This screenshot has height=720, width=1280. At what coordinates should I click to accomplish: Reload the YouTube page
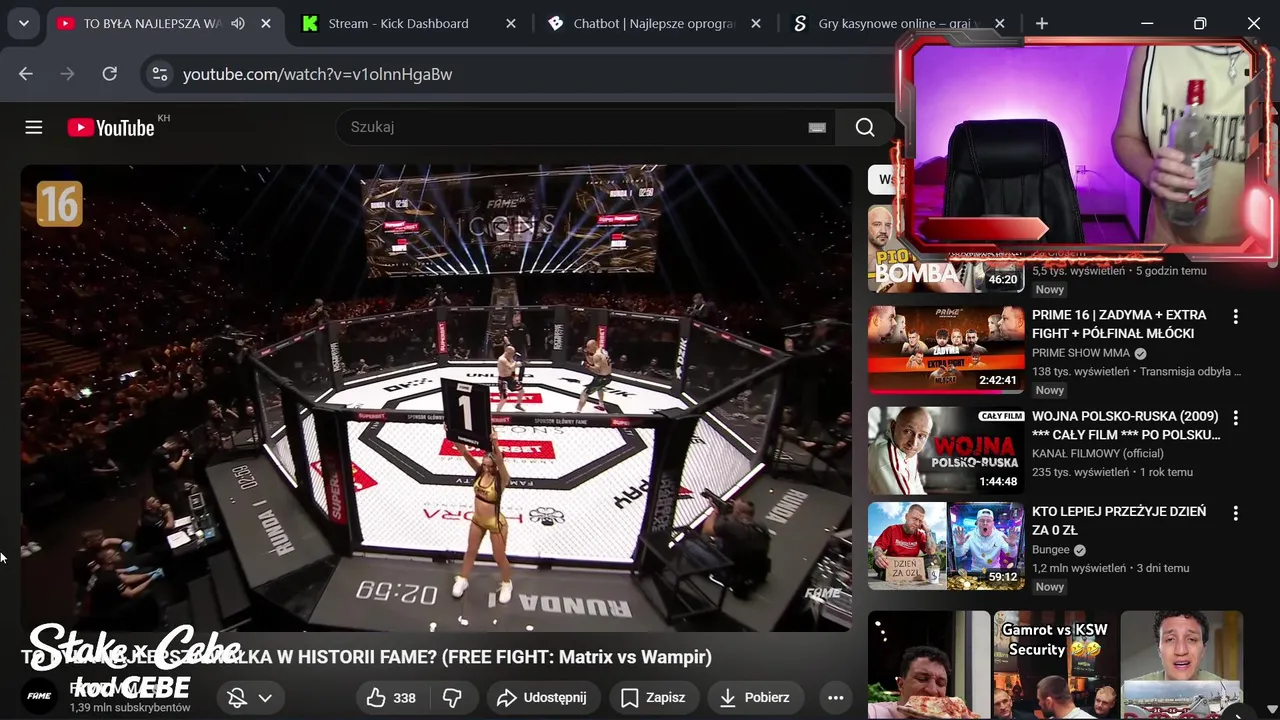[x=110, y=73]
